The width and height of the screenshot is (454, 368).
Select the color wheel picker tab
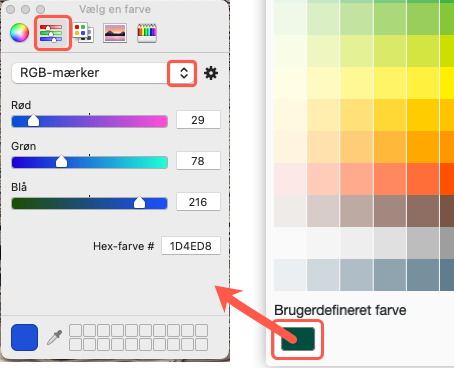[x=19, y=33]
